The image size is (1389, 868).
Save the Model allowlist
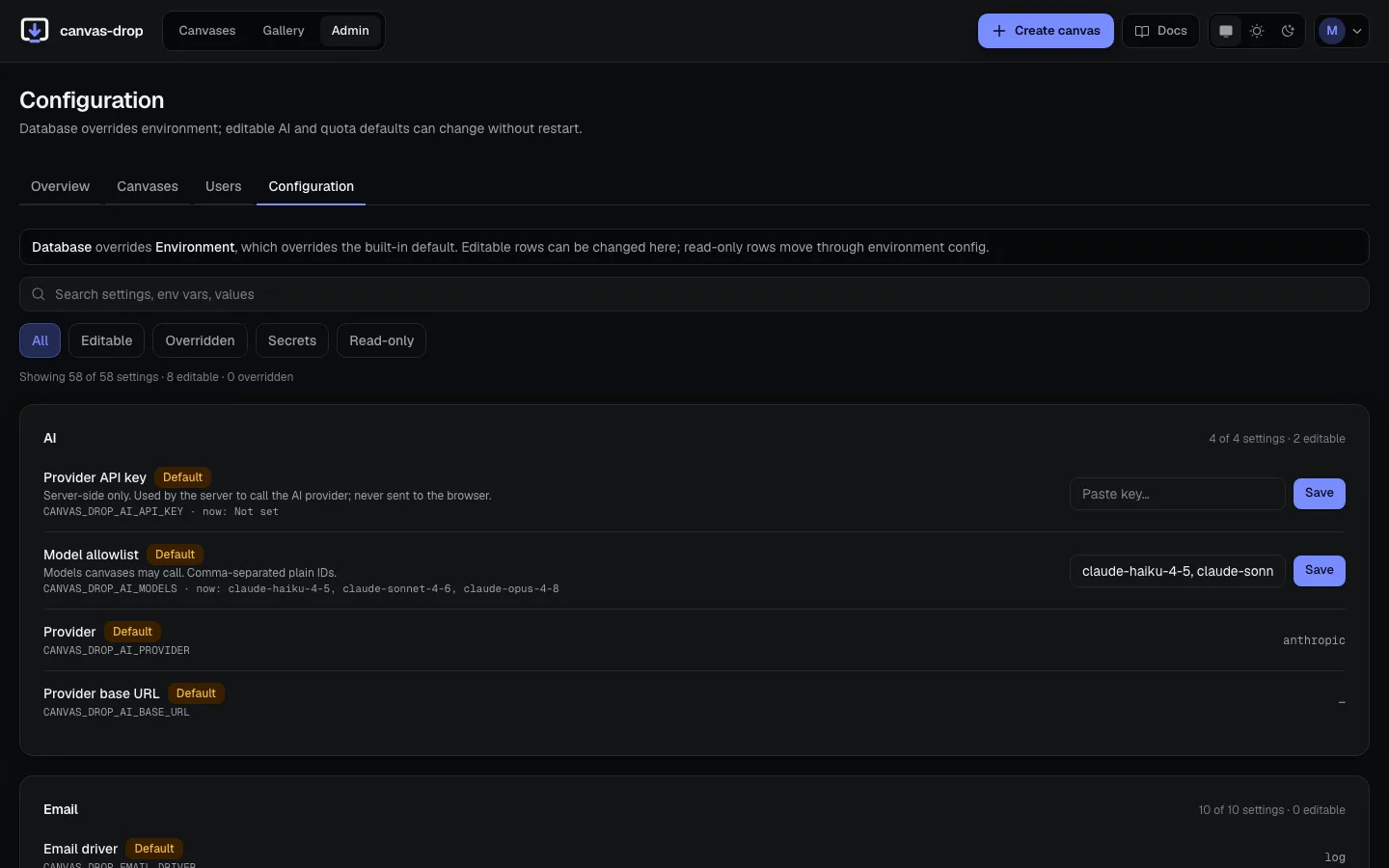[1320, 571]
